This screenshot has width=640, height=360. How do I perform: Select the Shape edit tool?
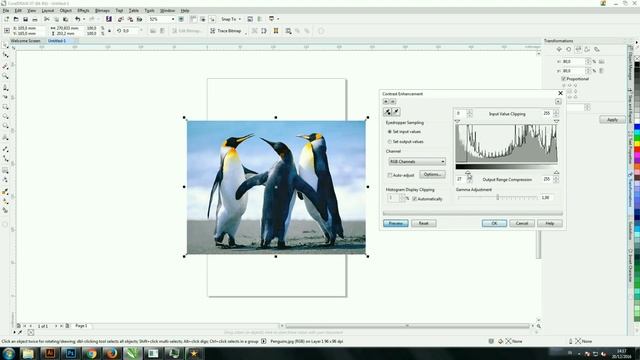click(5, 55)
